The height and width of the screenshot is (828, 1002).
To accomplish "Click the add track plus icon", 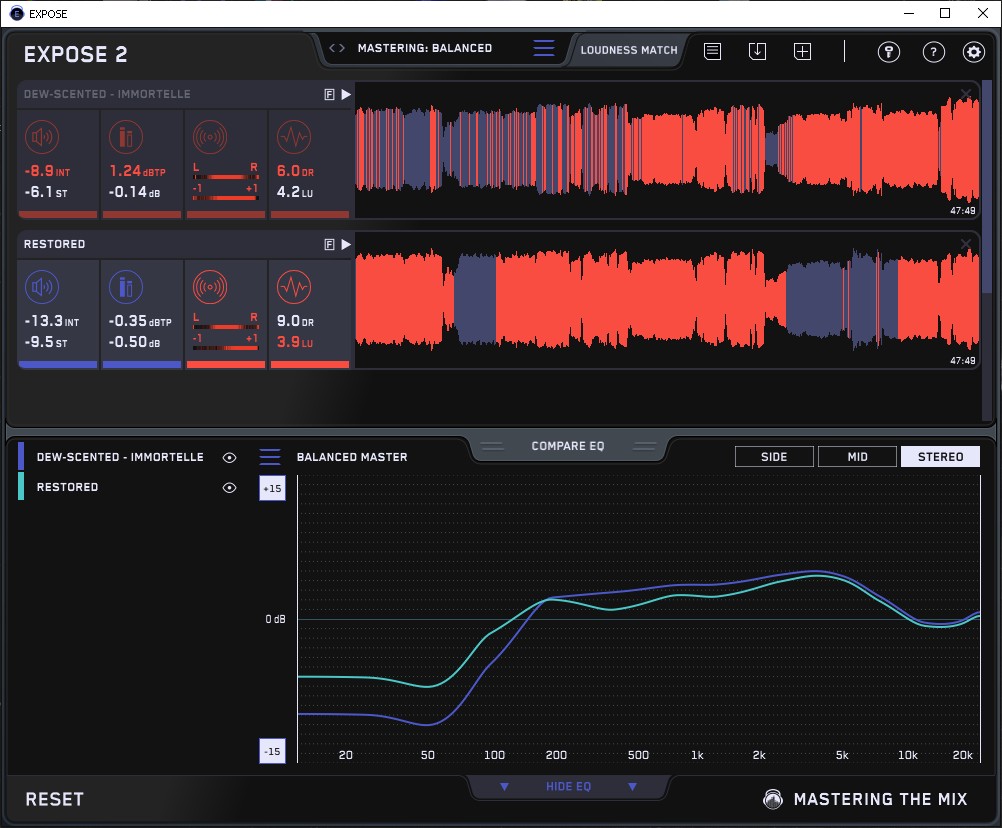I will (802, 51).
